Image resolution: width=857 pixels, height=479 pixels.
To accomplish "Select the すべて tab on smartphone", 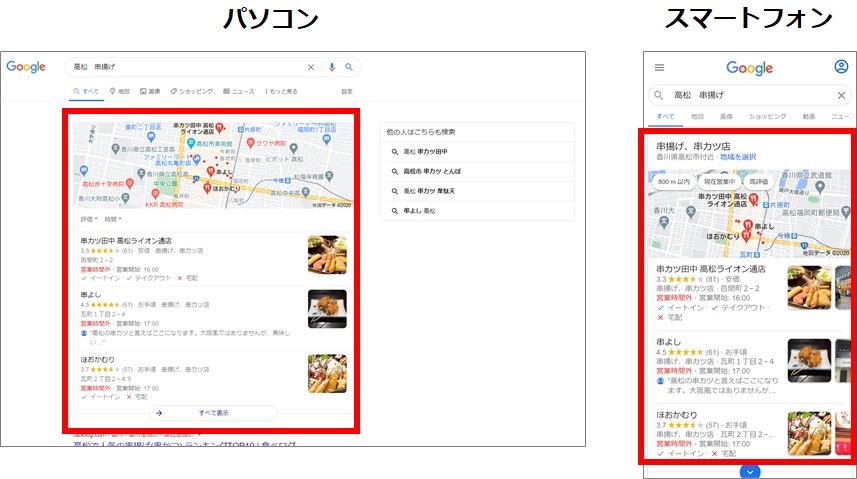I will [x=665, y=116].
